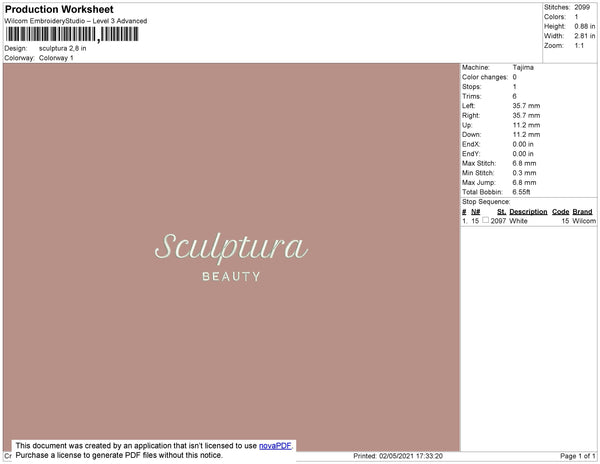Click the Brand column header

[582, 212]
